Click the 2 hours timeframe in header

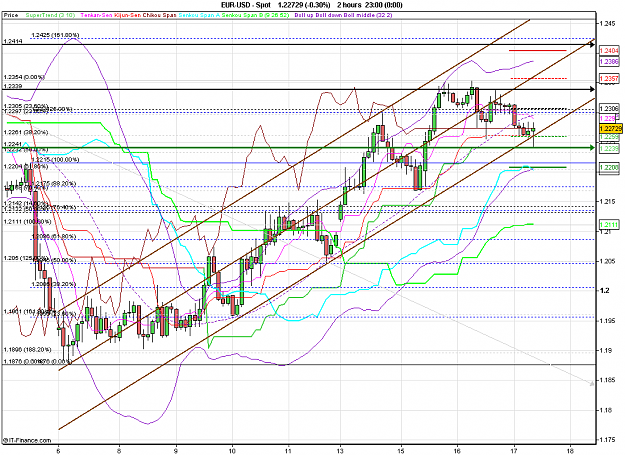(348, 5)
